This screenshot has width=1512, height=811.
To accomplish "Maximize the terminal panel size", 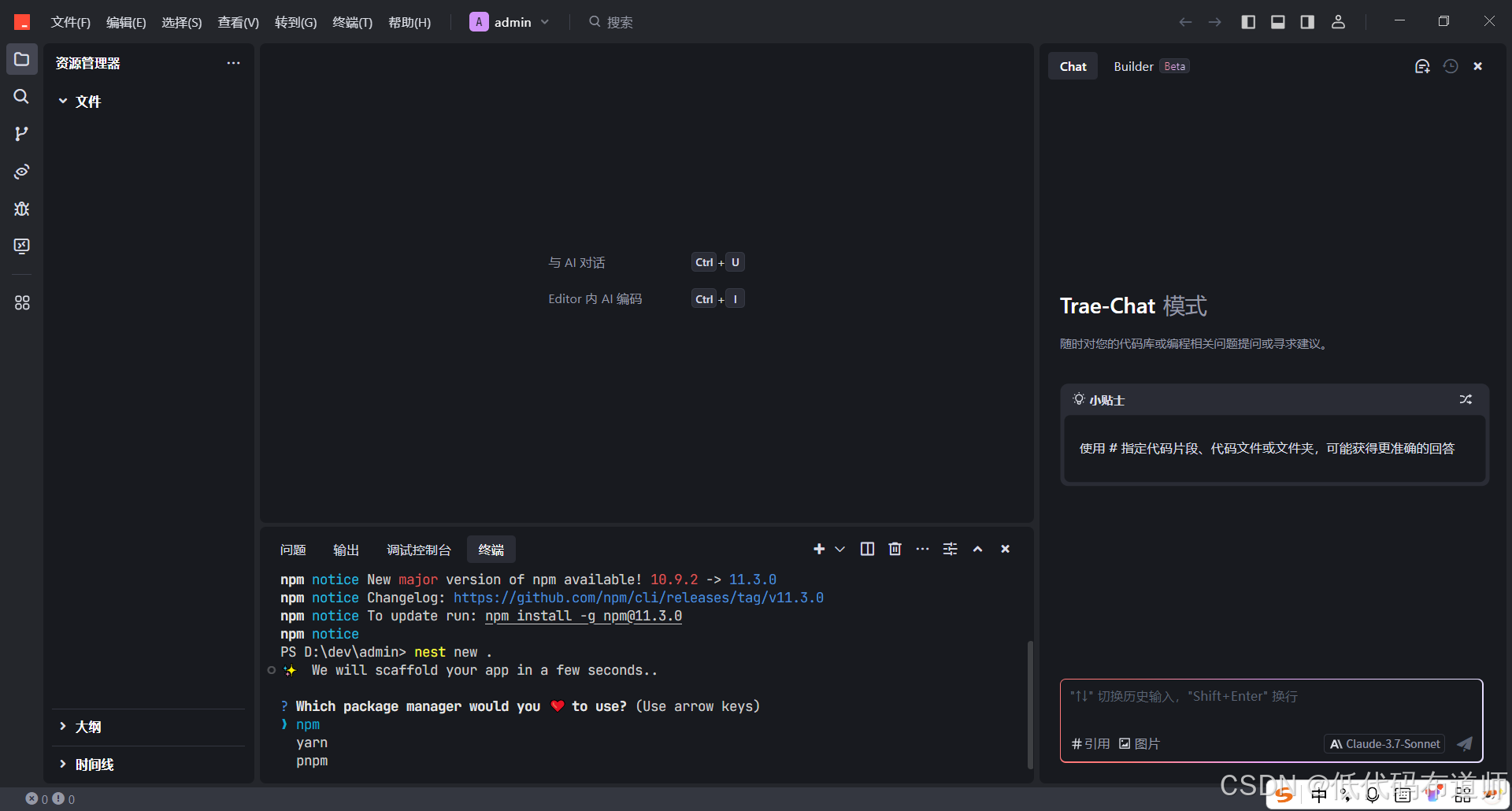I will (977, 549).
